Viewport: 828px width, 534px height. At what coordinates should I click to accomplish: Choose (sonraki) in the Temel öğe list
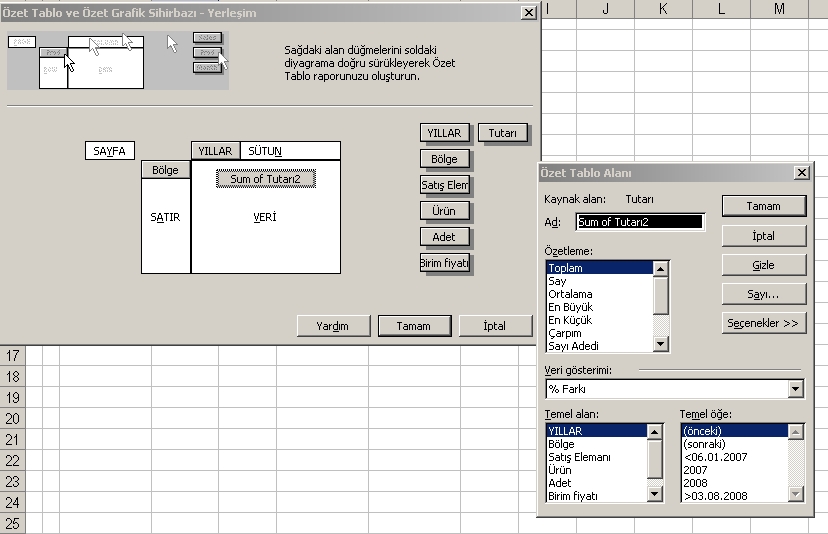[x=706, y=444]
